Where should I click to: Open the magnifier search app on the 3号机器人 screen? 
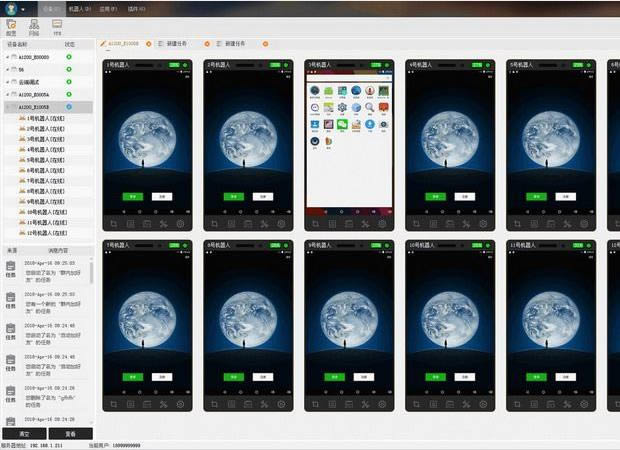(x=369, y=107)
